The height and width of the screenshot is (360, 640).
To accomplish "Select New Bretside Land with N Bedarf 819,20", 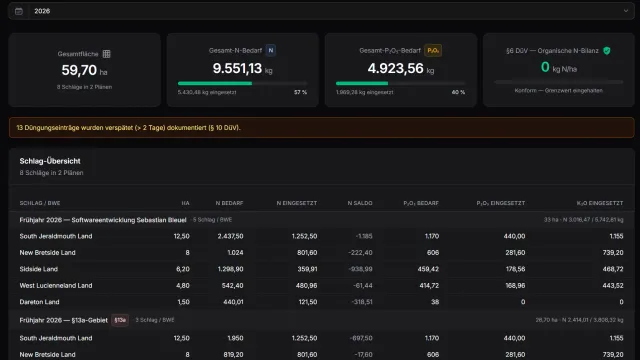I will (x=321, y=354).
